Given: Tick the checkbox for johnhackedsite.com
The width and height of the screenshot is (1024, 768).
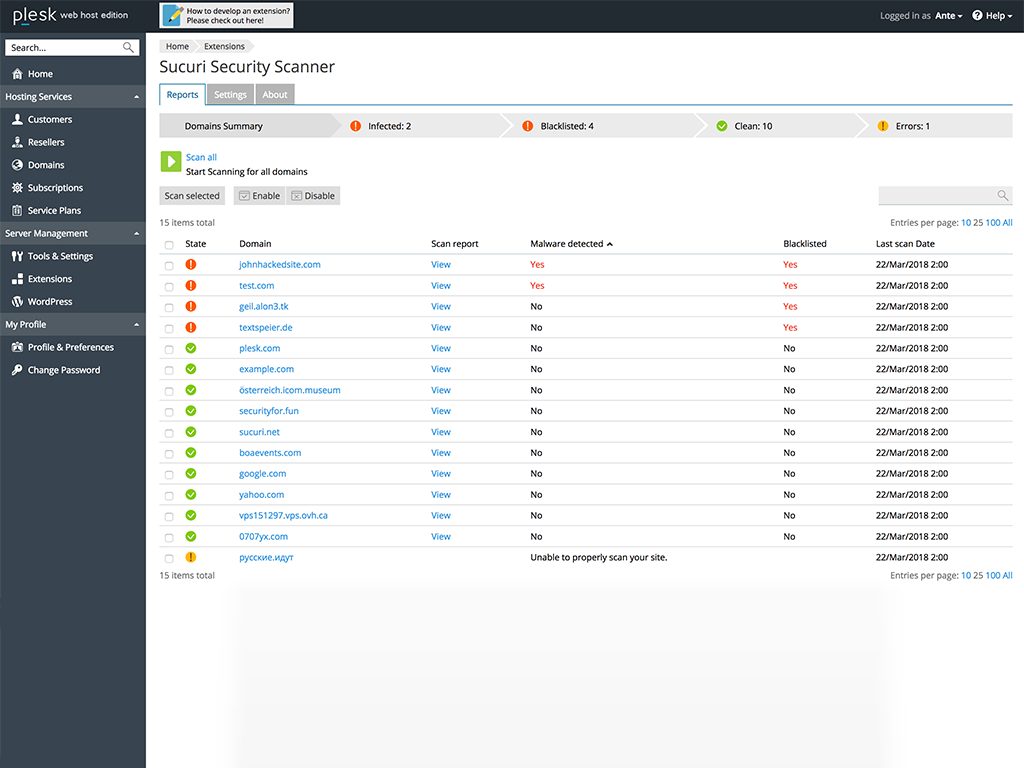Looking at the screenshot, I should click(169, 265).
